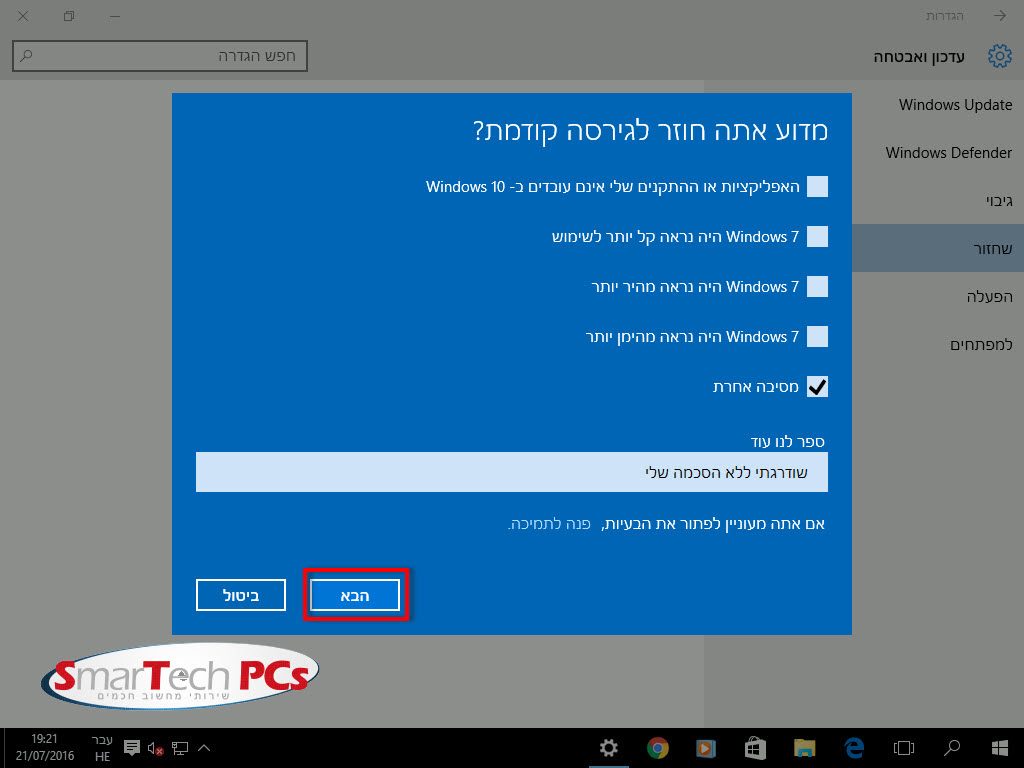The height and width of the screenshot is (768, 1024).
Task: Click the magnifier icon in the settings search
Action: [x=26, y=56]
